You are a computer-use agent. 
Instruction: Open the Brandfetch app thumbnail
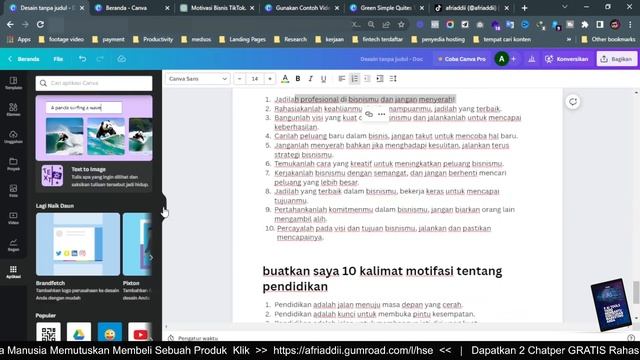(78, 244)
